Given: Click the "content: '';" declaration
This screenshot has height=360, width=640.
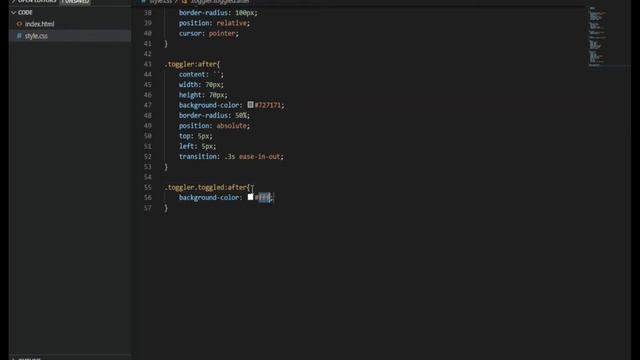Looking at the screenshot, I should pos(201,74).
